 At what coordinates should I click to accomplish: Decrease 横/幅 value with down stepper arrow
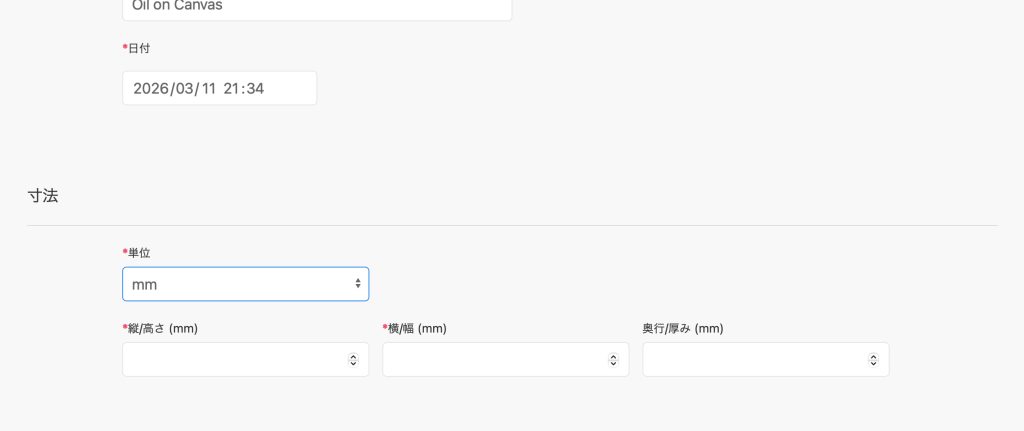613,364
